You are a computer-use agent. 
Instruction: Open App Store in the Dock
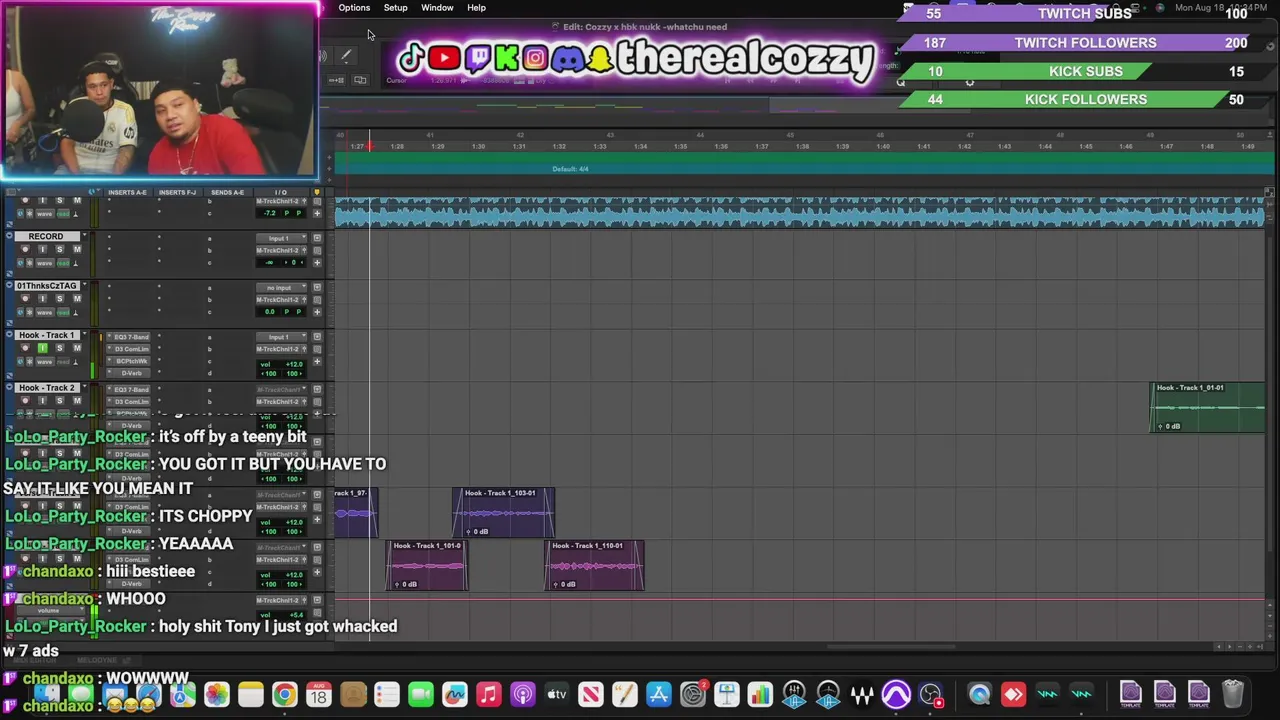coord(658,694)
